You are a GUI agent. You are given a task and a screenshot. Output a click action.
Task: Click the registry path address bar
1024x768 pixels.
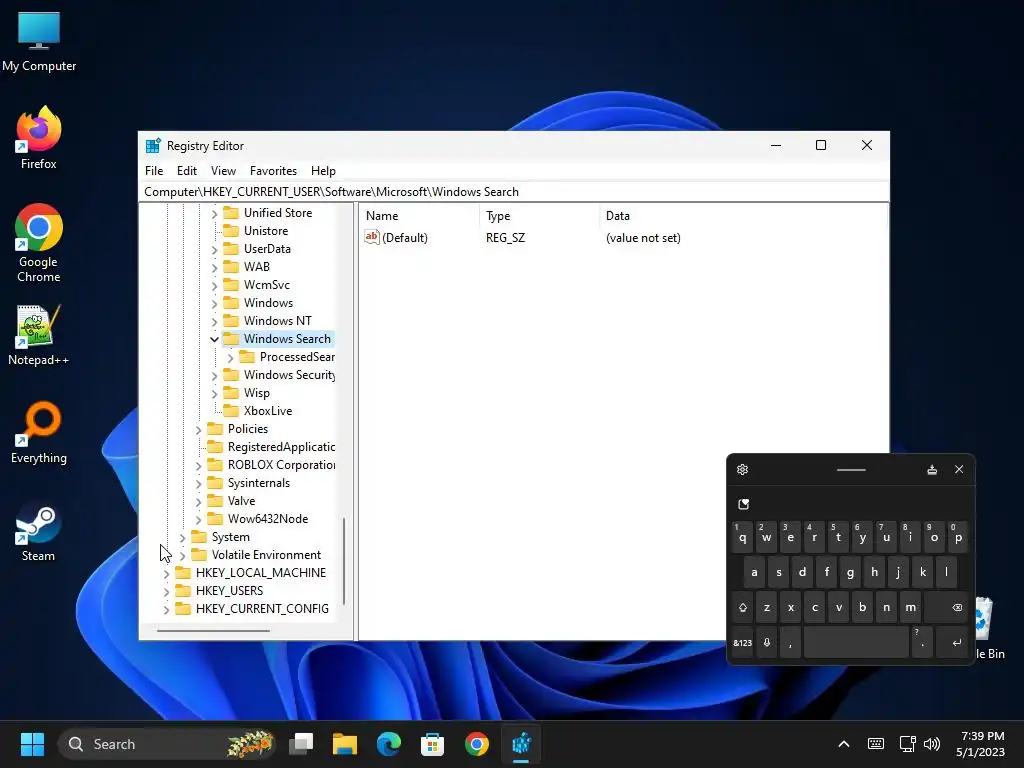tap(514, 191)
